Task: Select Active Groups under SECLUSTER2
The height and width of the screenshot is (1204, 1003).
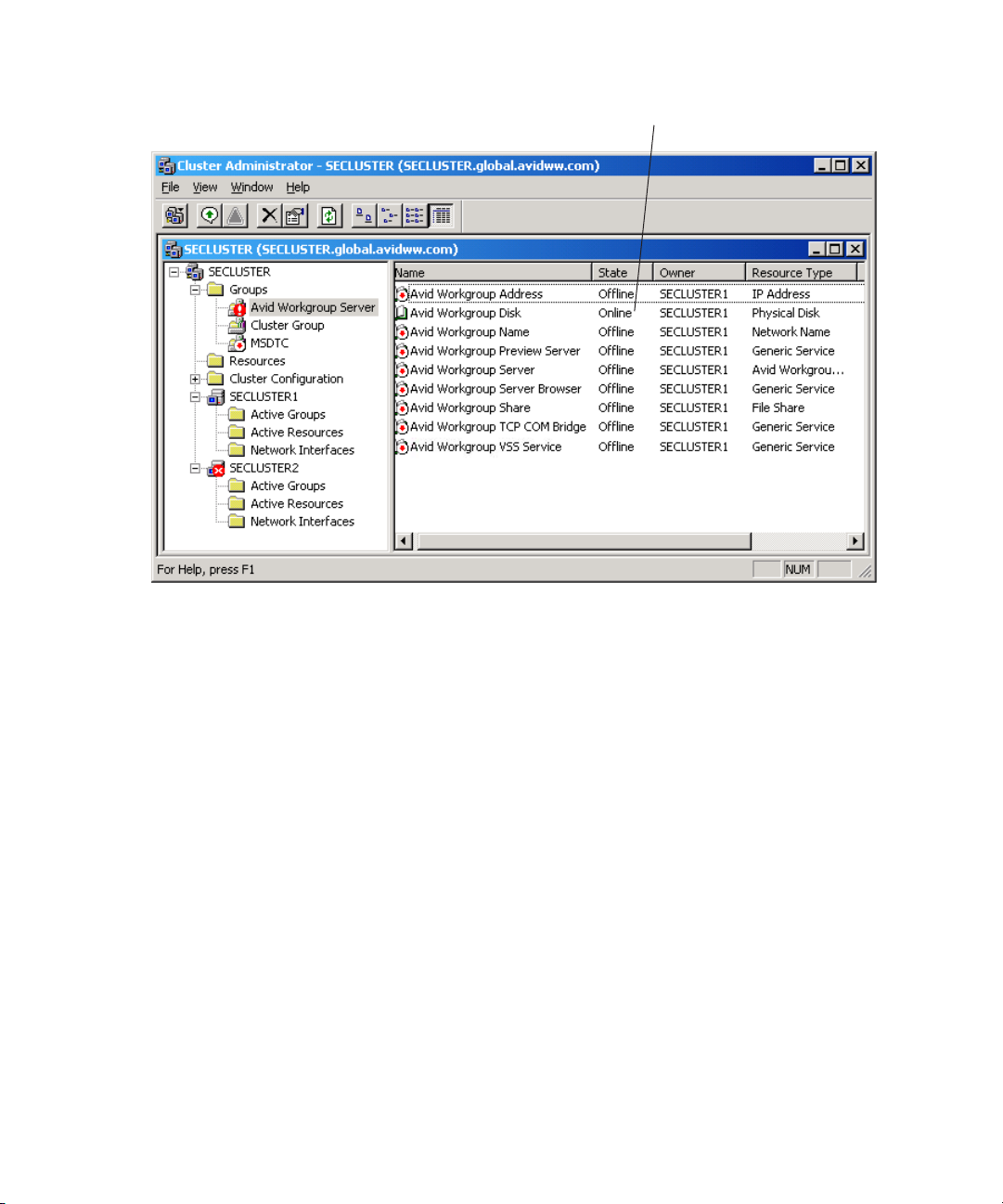Action: [x=288, y=485]
